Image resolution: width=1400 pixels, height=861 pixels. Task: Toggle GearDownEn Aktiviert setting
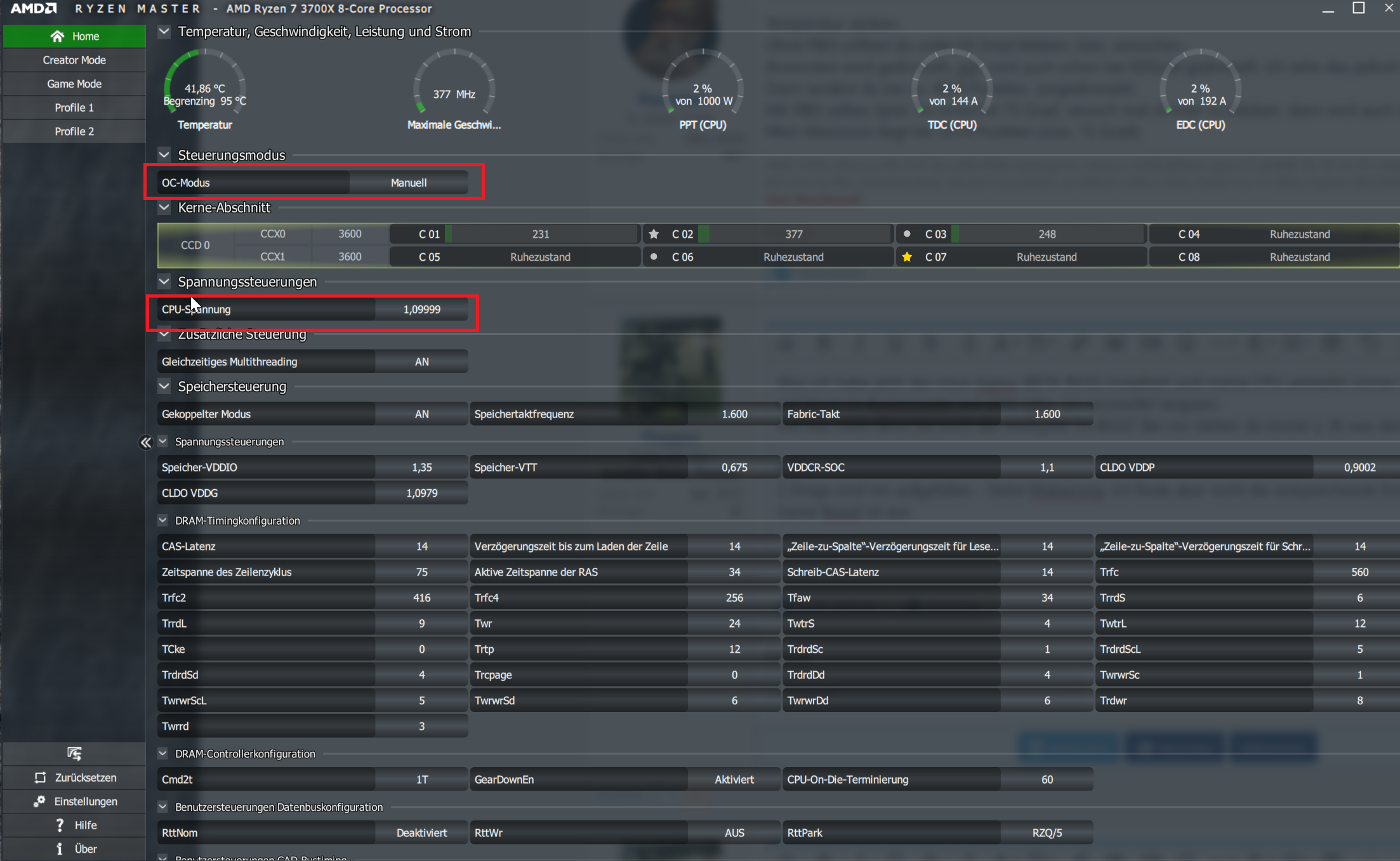tap(734, 780)
